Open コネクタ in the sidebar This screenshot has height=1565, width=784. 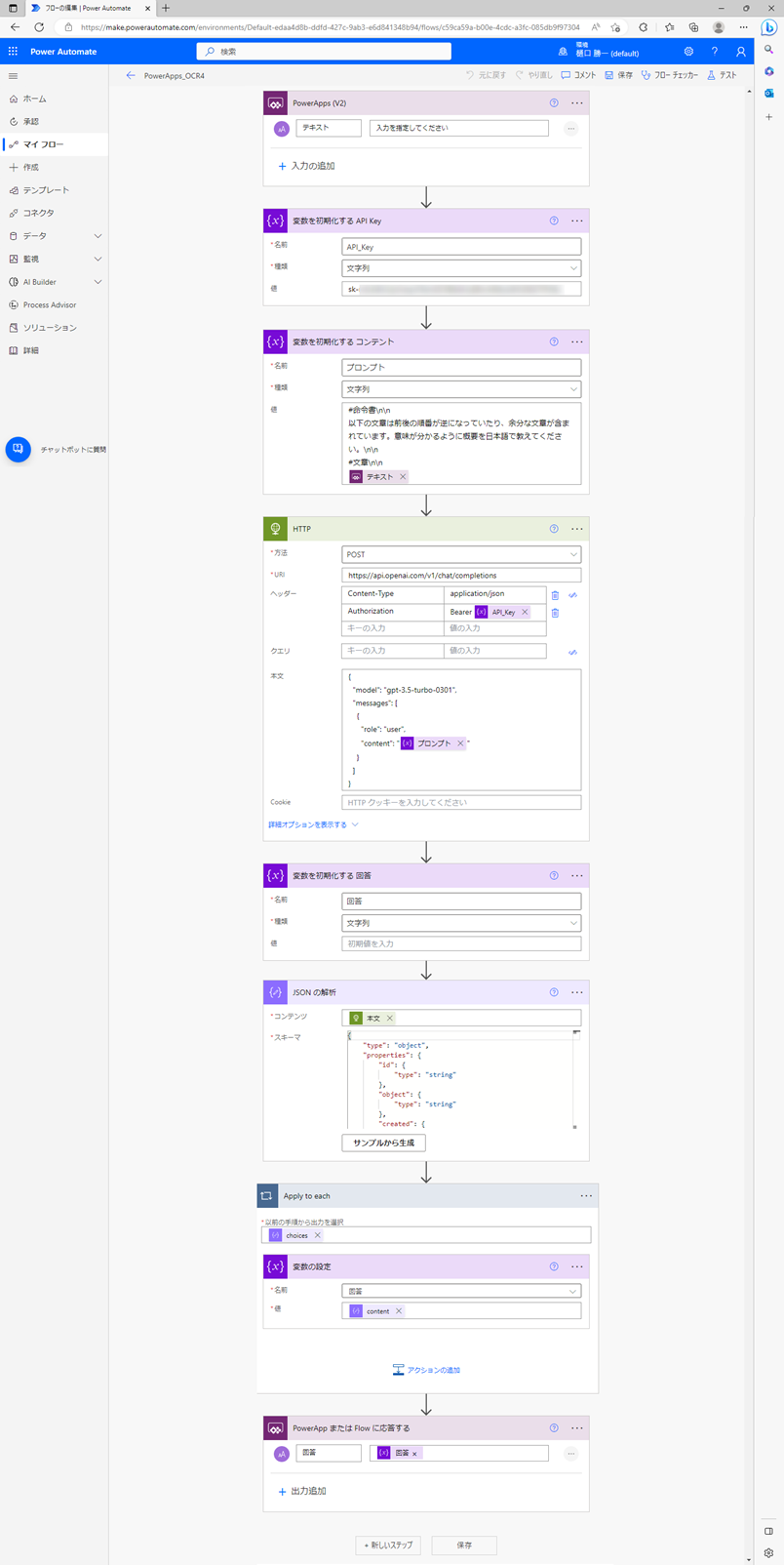(x=55, y=213)
